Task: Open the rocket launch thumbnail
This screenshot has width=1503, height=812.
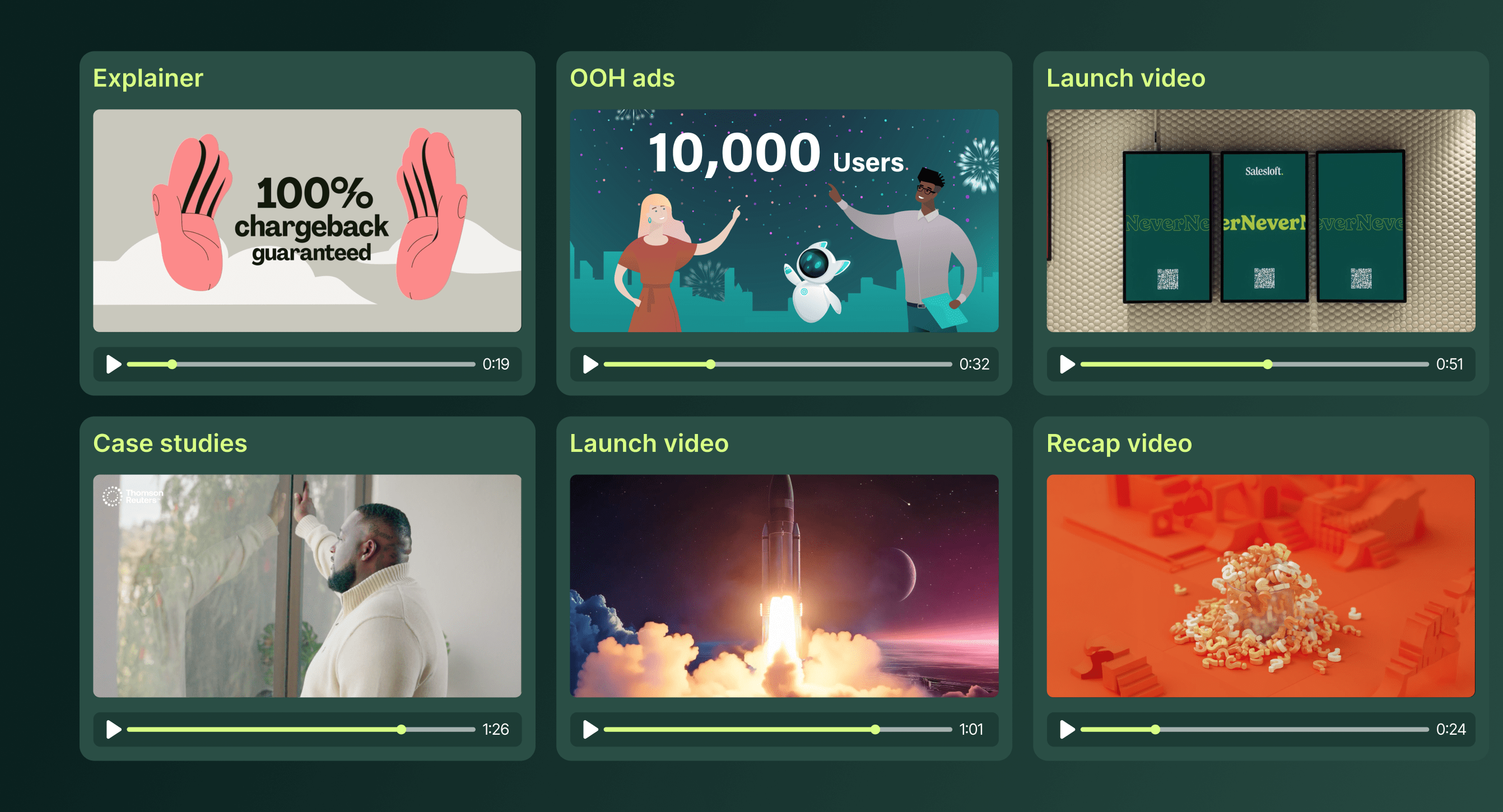Action: pyautogui.click(x=784, y=586)
